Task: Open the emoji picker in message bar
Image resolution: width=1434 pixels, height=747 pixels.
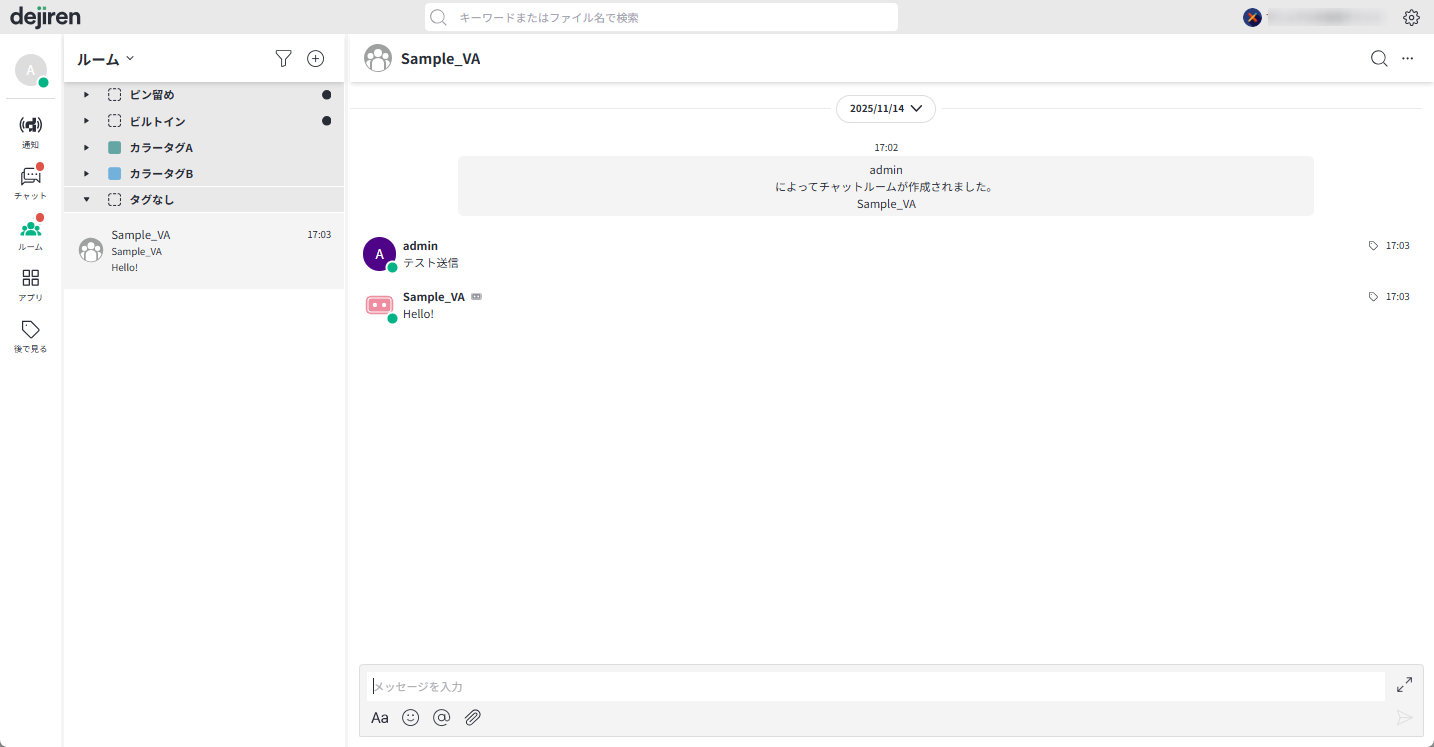Action: tap(410, 717)
